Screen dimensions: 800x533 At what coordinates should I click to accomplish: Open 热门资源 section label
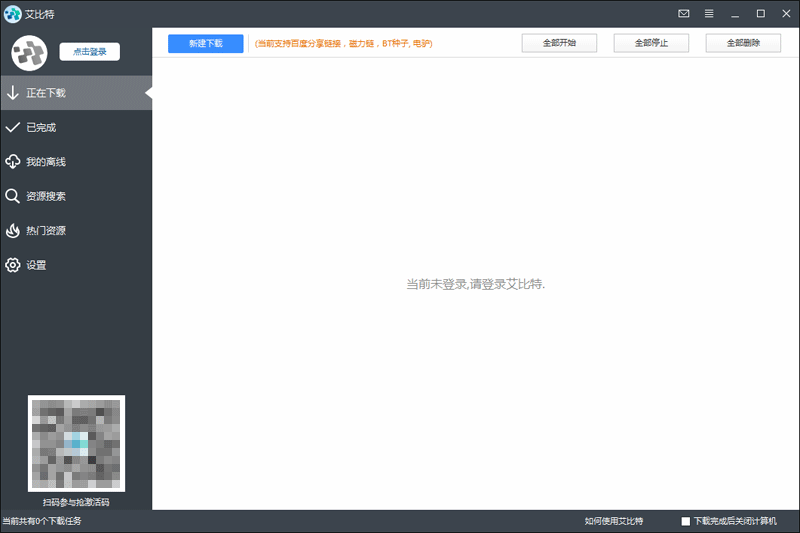pos(46,231)
